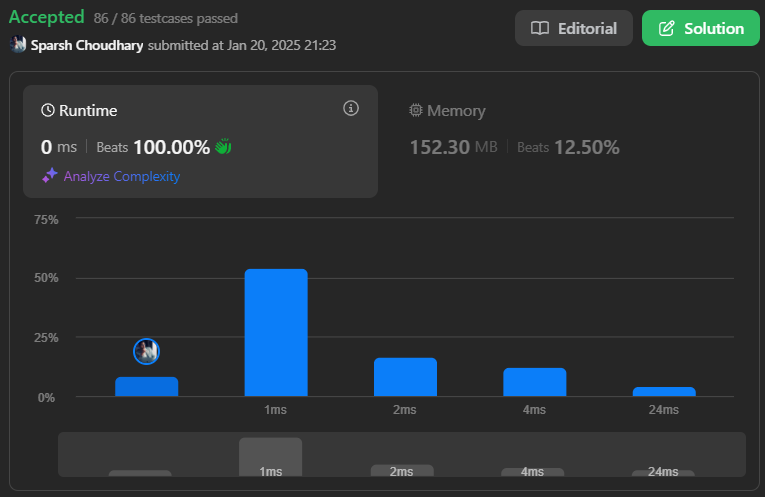Click the avatar beside Sparsh Choudhary's name

click(18, 45)
